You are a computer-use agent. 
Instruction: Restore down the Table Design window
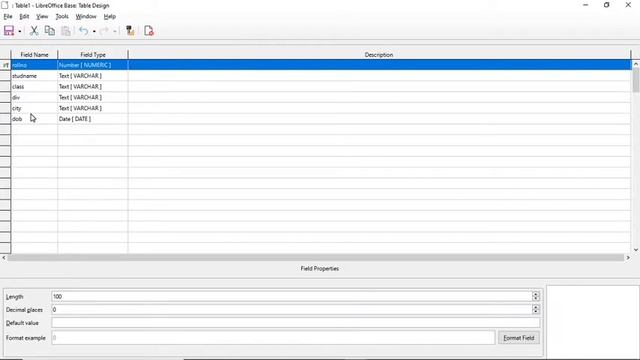tap(607, 5)
